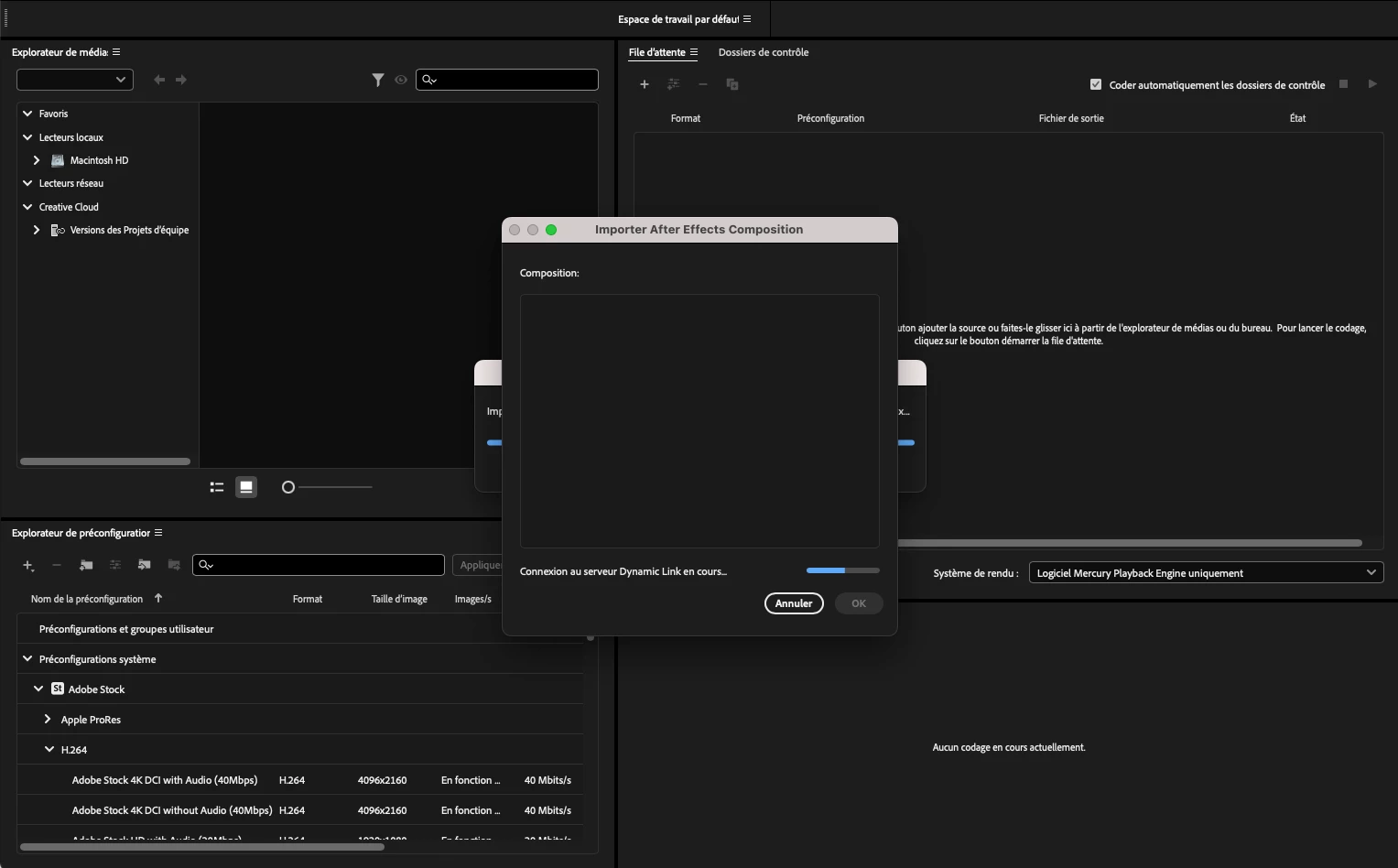1398x868 pixels.
Task: Toggle the media browser eye visibility filter
Action: click(401, 80)
